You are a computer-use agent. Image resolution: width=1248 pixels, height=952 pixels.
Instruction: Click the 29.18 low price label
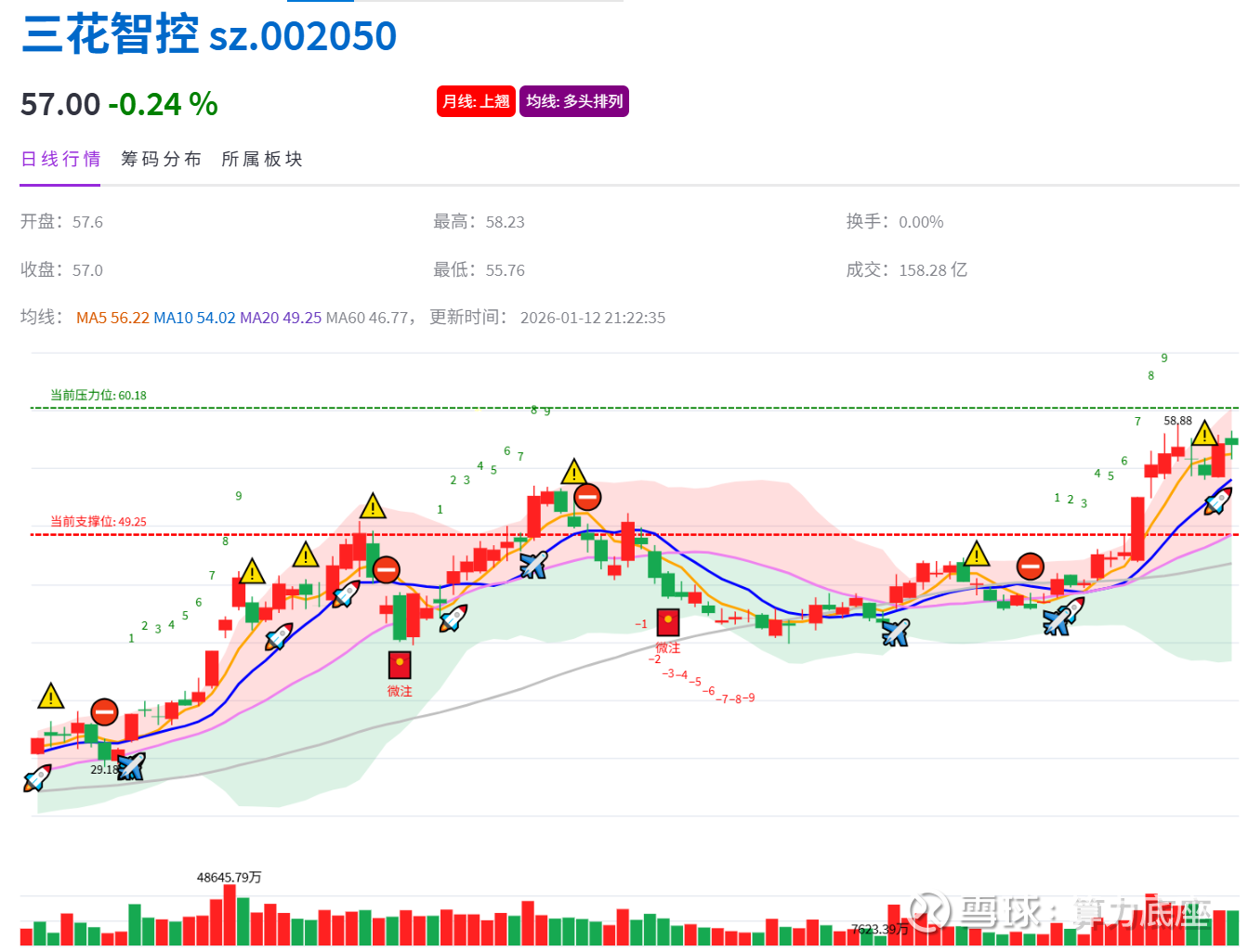[x=104, y=769]
